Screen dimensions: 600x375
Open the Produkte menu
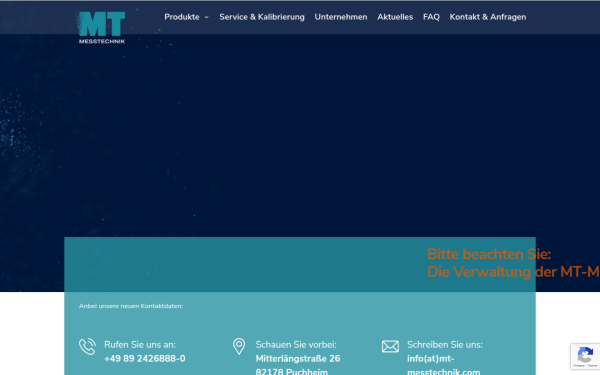pyautogui.click(x=182, y=17)
